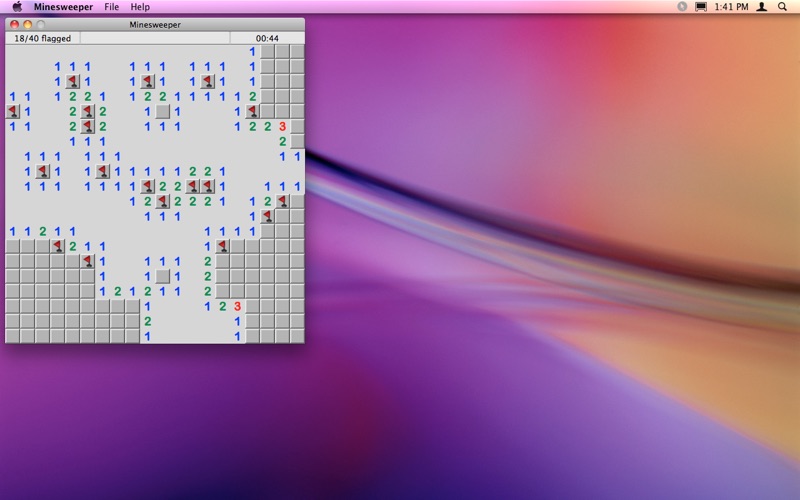Click flag between green 2s below the flag pair
The width and height of the screenshot is (800, 500).
[x=162, y=201]
